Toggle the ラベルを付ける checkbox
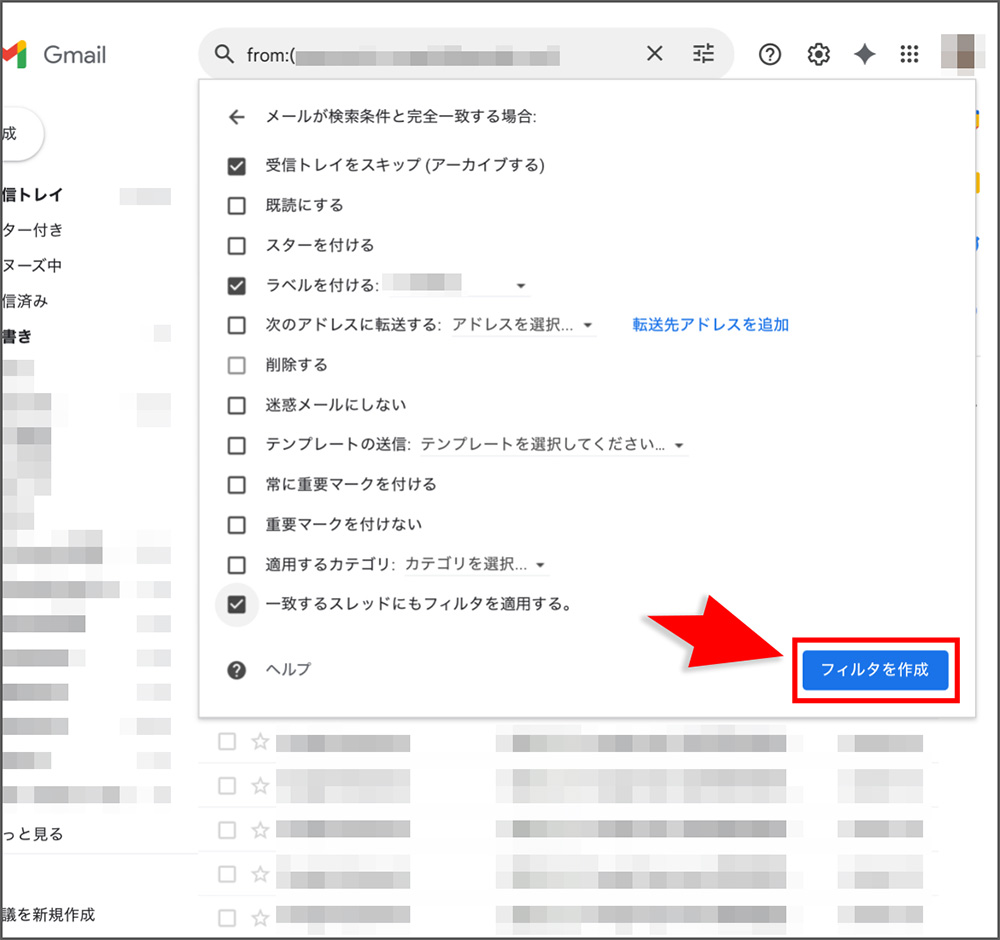The height and width of the screenshot is (940, 1000). [x=237, y=286]
